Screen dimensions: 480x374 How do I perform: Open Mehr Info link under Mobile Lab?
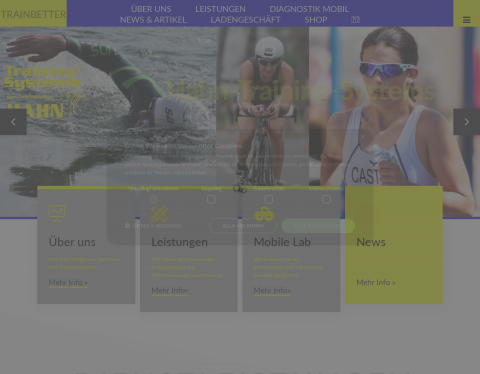tap(272, 290)
